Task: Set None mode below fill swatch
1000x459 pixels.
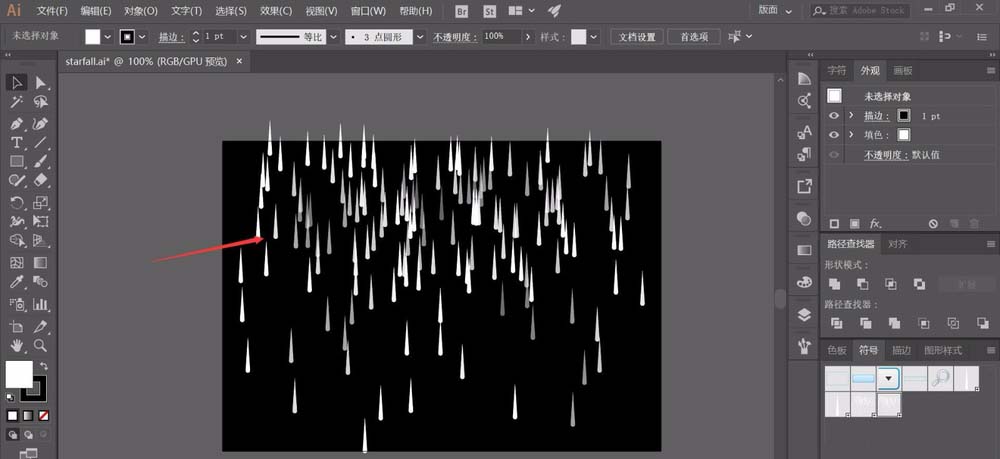Action: (44, 416)
